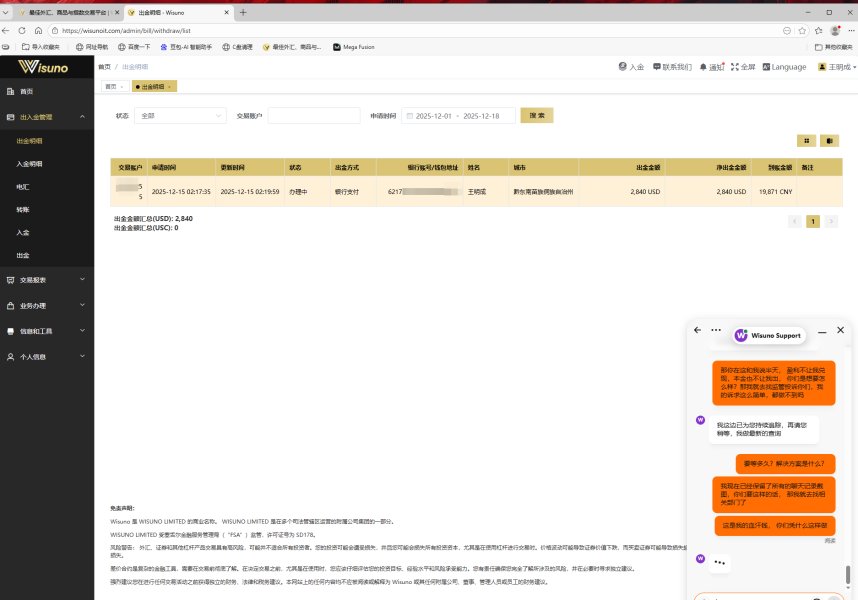This screenshot has height=600, width=858.
Task: Go to page 1 in pagination
Action: pyautogui.click(x=813, y=221)
